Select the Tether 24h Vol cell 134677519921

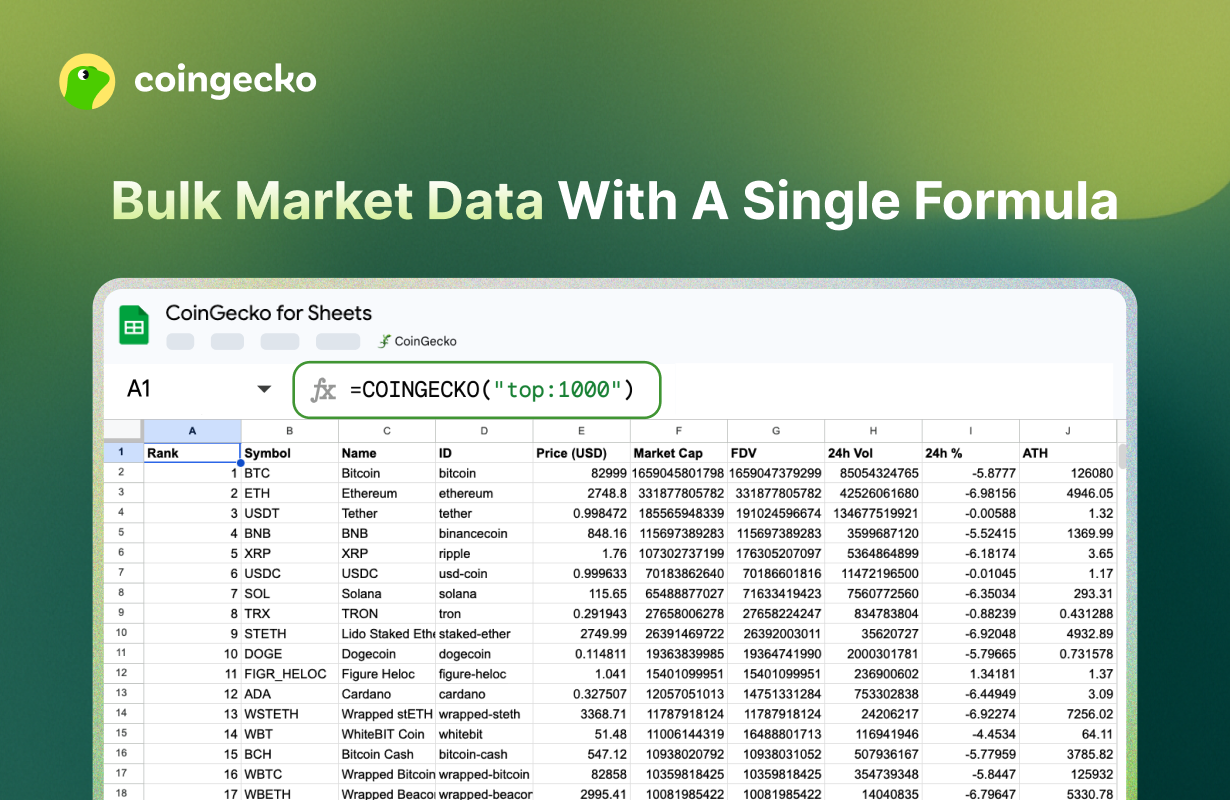pos(873,513)
